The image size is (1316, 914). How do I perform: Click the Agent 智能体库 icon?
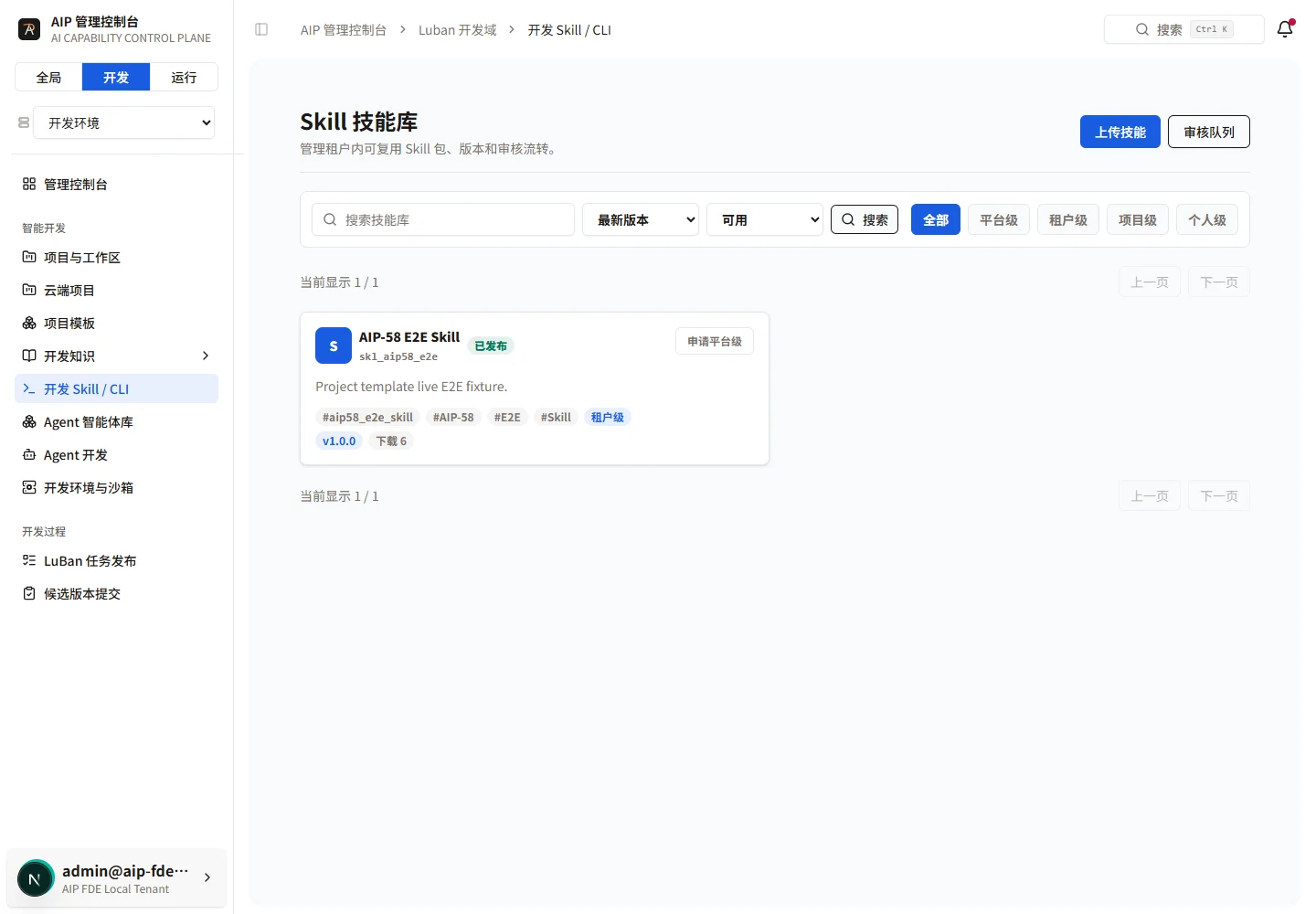tap(29, 421)
